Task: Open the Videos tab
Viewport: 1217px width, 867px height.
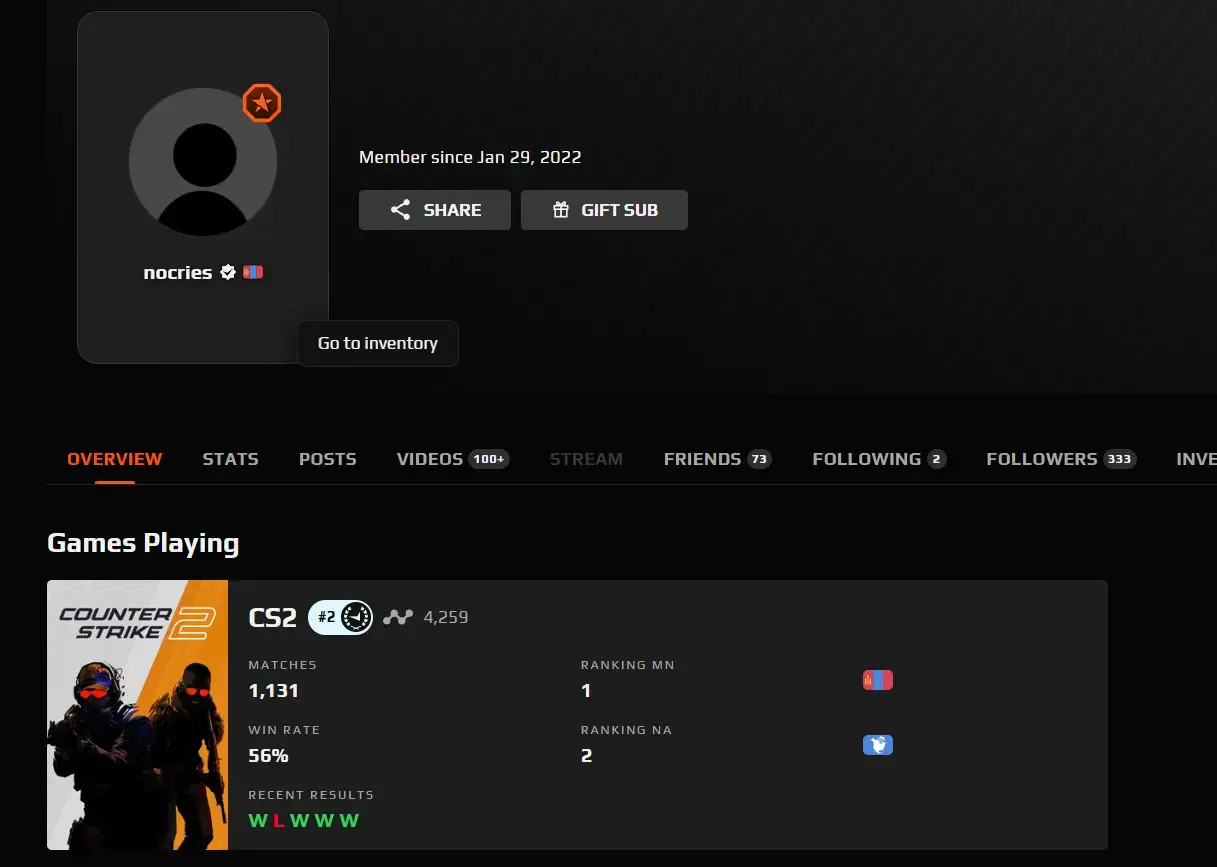Action: coord(452,459)
